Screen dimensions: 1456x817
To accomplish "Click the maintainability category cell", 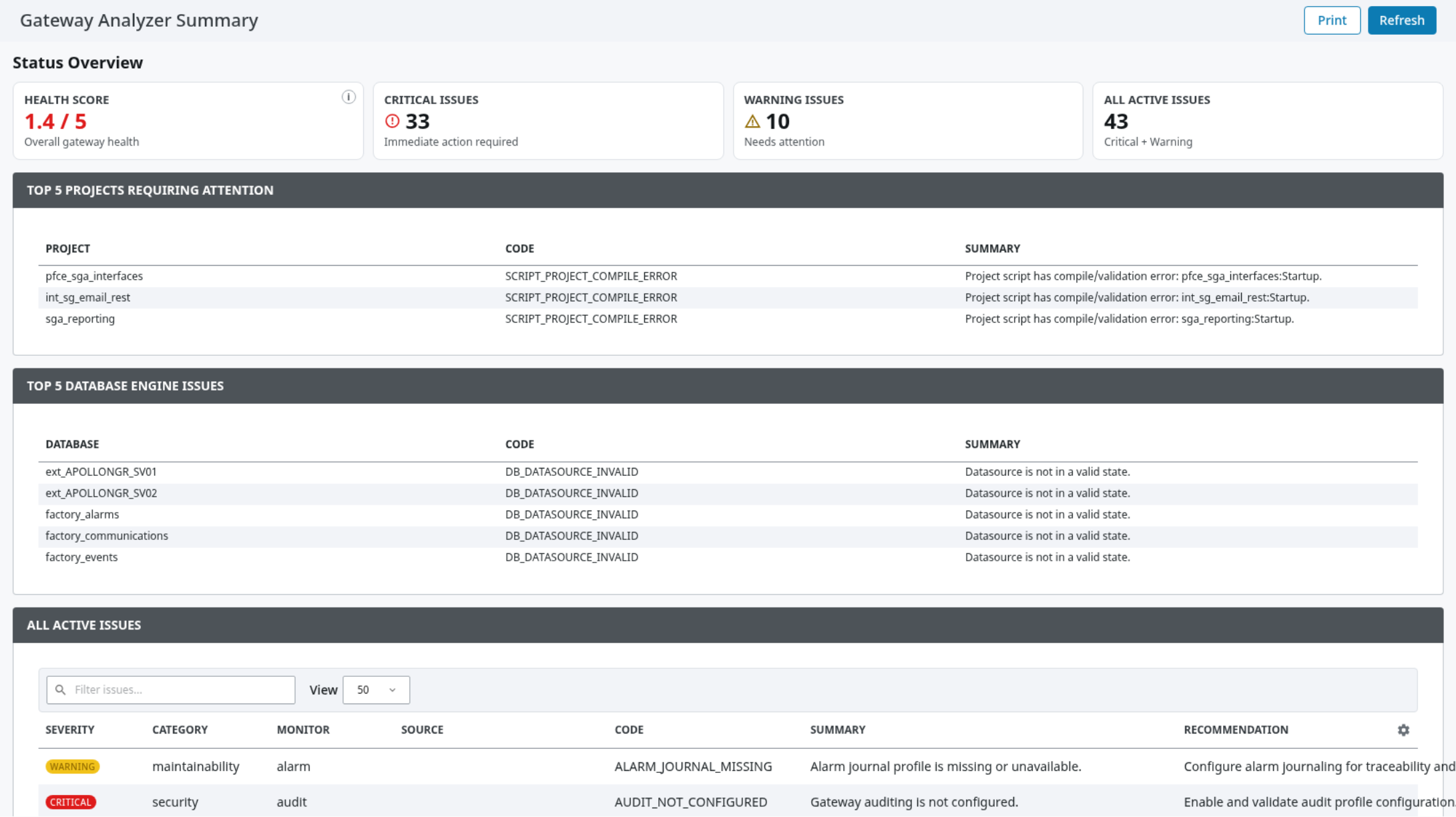I will (x=196, y=766).
